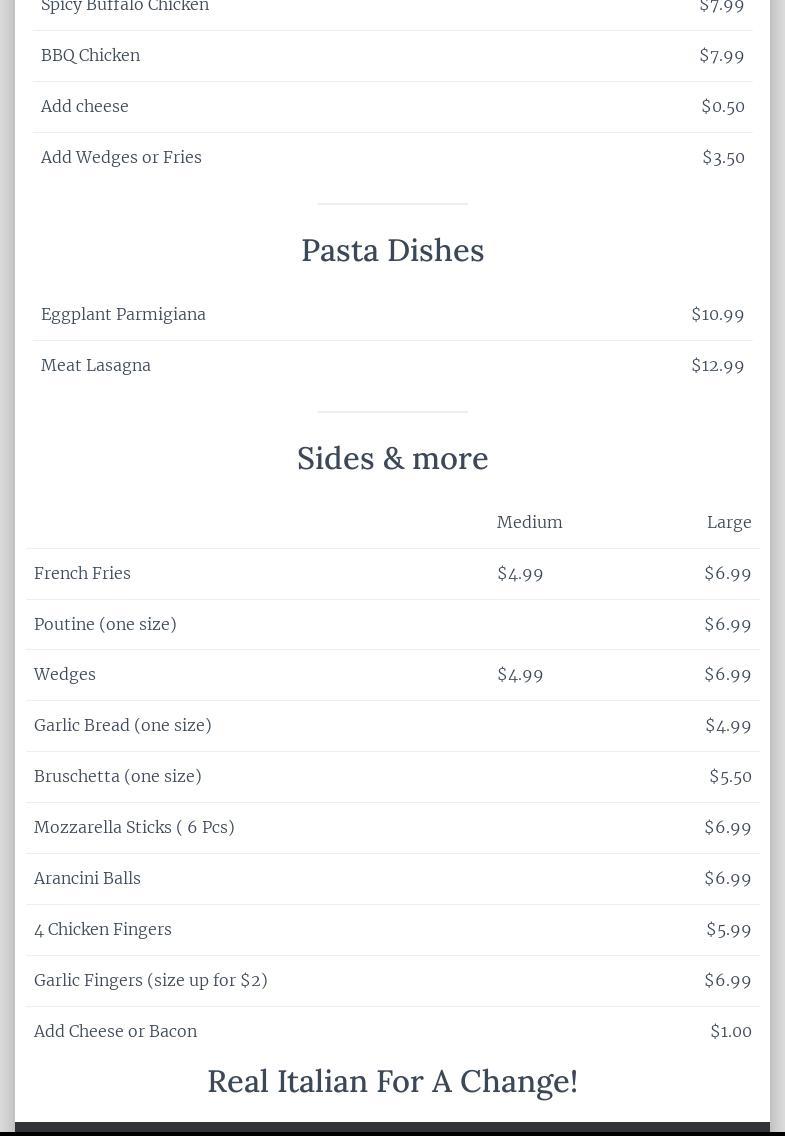Click the Add cheese $0.50 row
The width and height of the screenshot is (785, 1136).
(392, 106)
